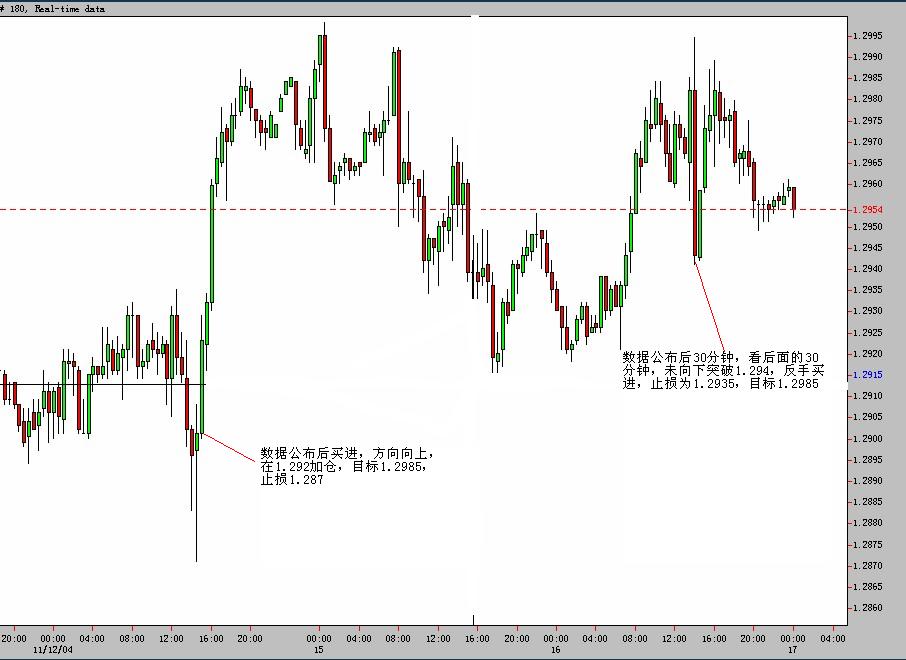The image size is (906, 660).
Task: Pick the 1.2970 price axis label
Action: click(868, 142)
